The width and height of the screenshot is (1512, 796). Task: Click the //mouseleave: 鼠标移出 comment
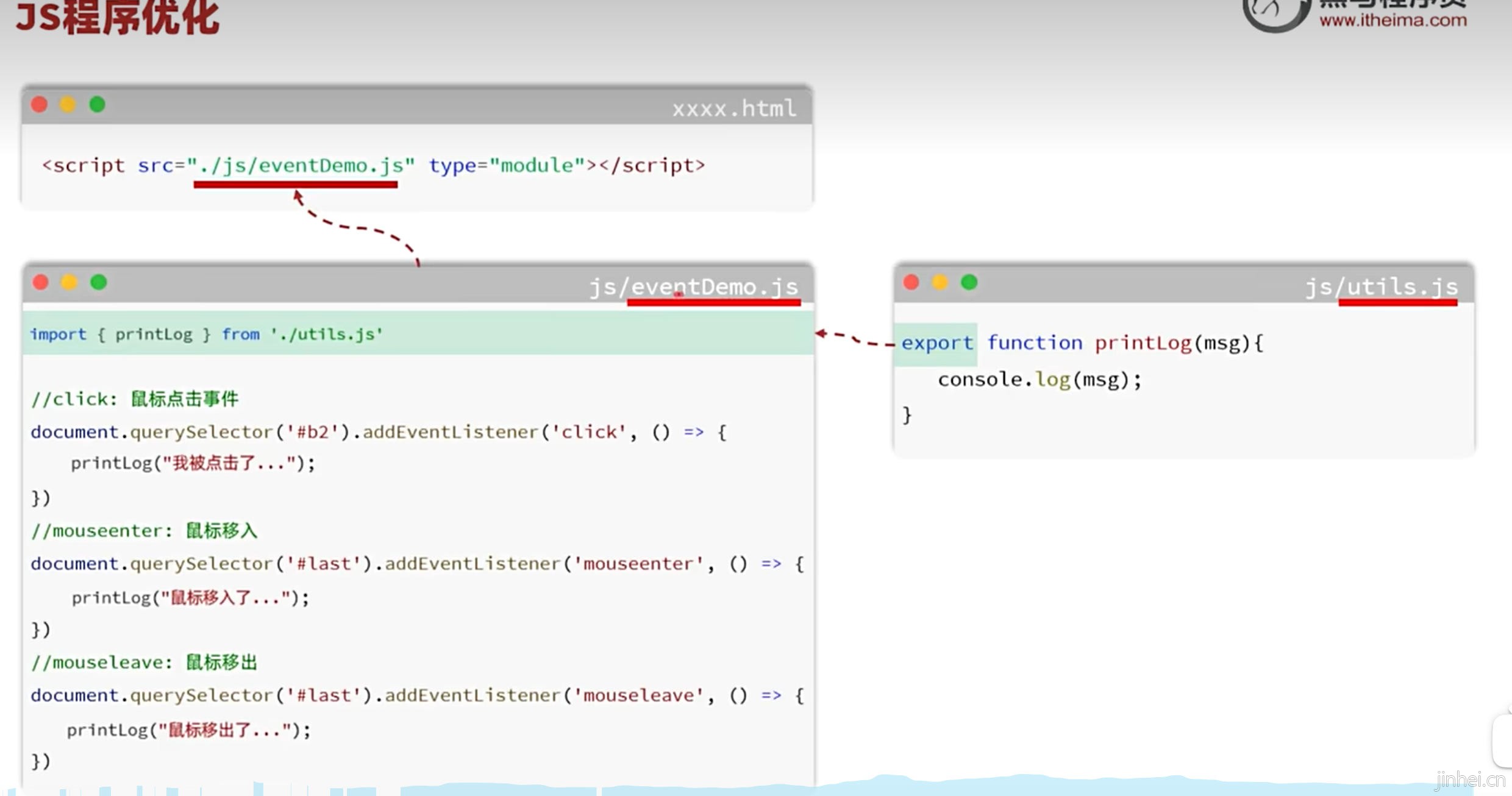point(144,663)
